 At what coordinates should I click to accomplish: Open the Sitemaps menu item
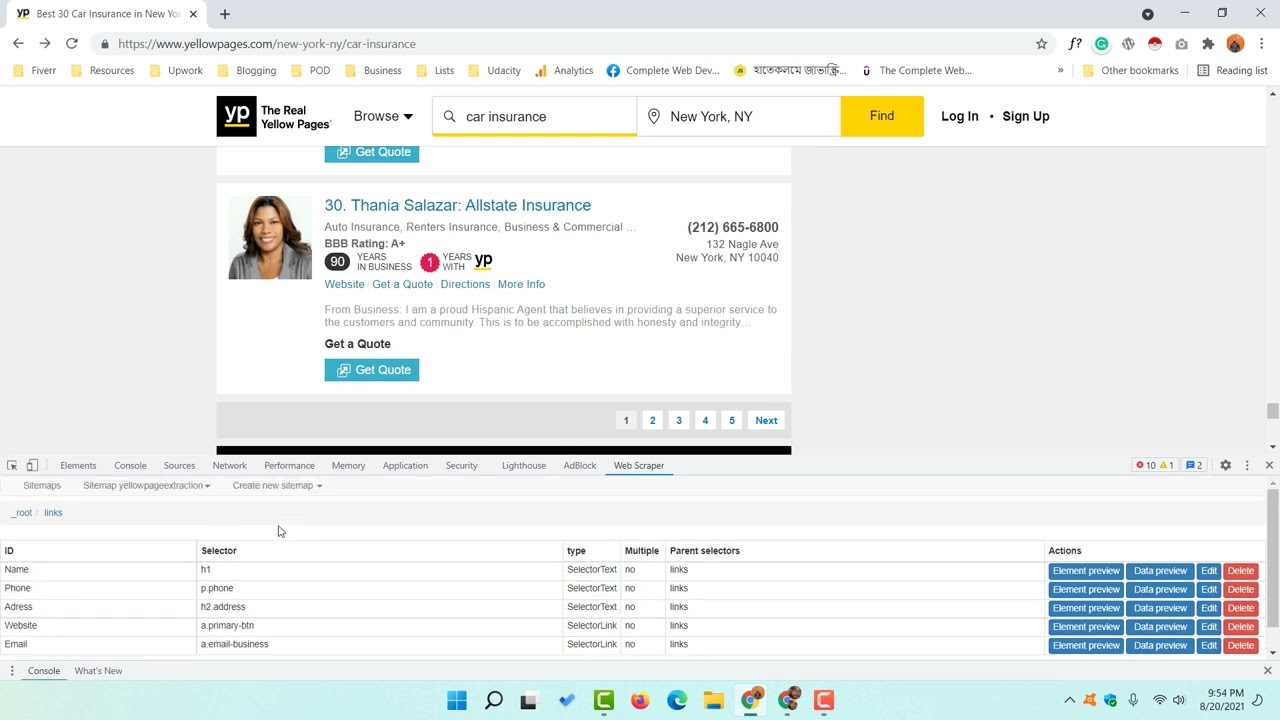(42, 486)
